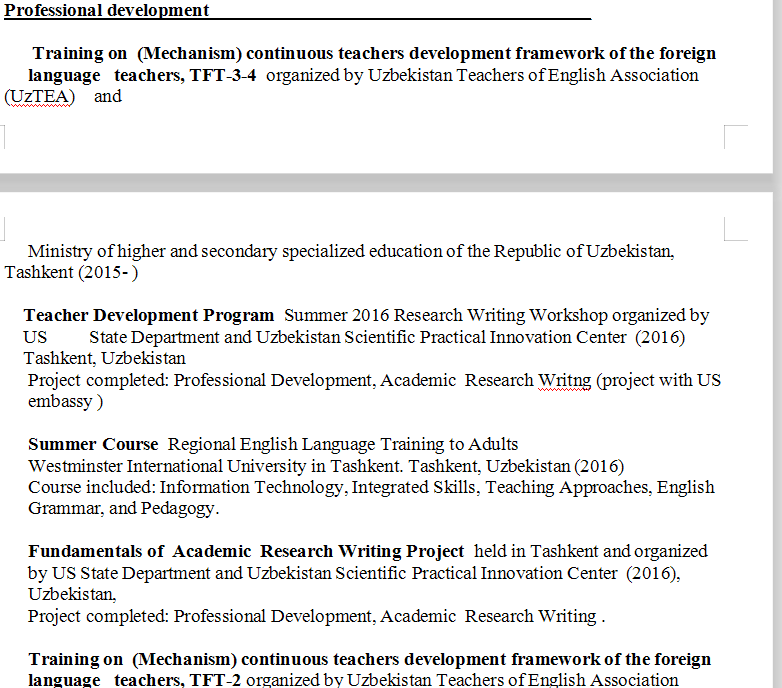The width and height of the screenshot is (782, 688).
Task: Click the misspelled word 'Writng'
Action: [564, 381]
